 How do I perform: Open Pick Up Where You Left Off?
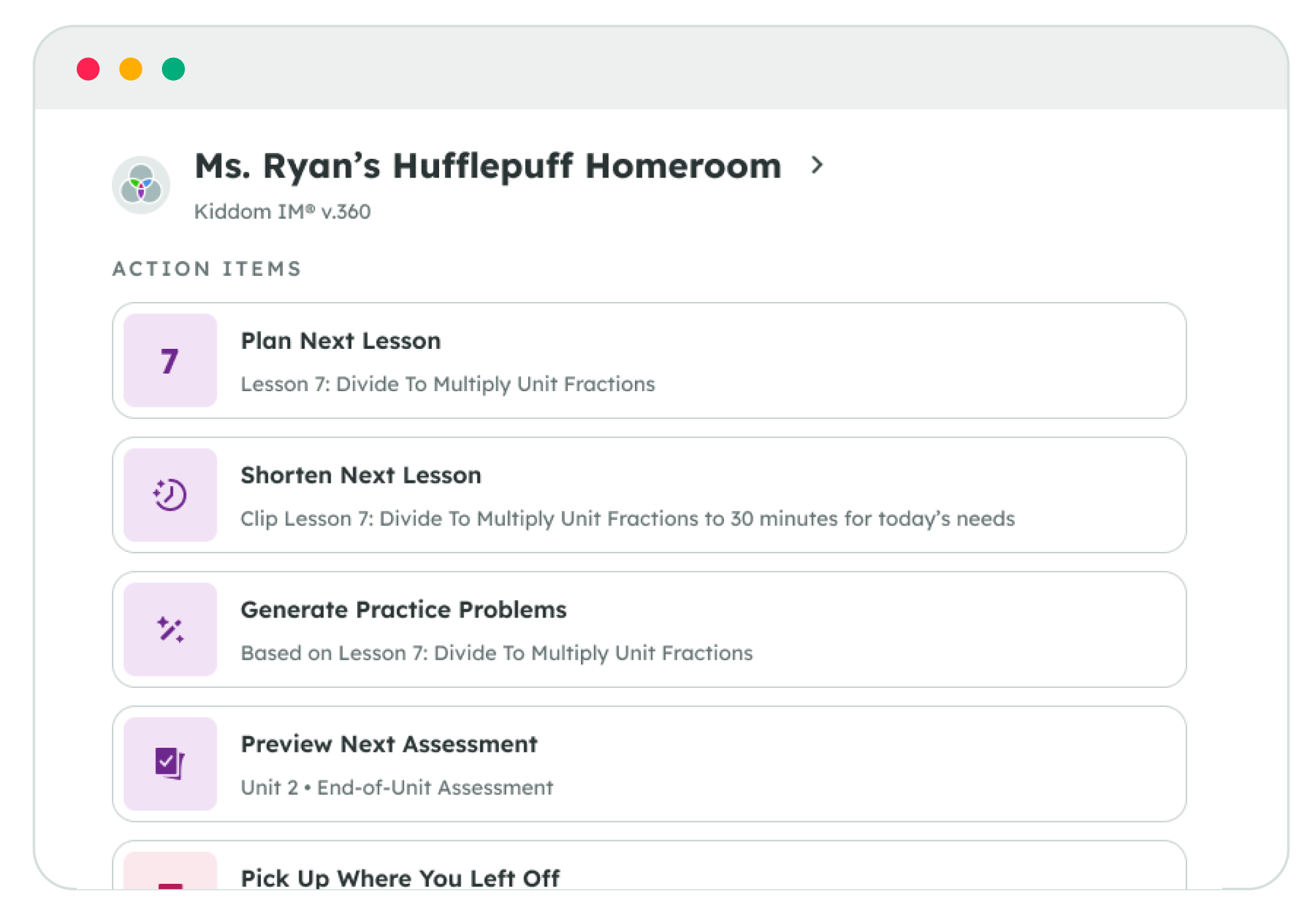[400, 877]
